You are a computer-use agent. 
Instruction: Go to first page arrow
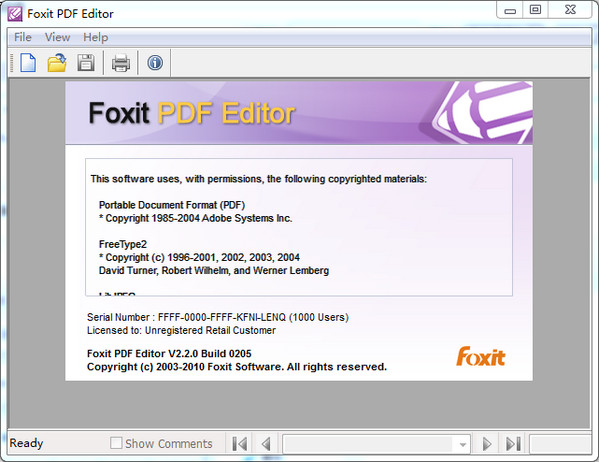click(240, 444)
